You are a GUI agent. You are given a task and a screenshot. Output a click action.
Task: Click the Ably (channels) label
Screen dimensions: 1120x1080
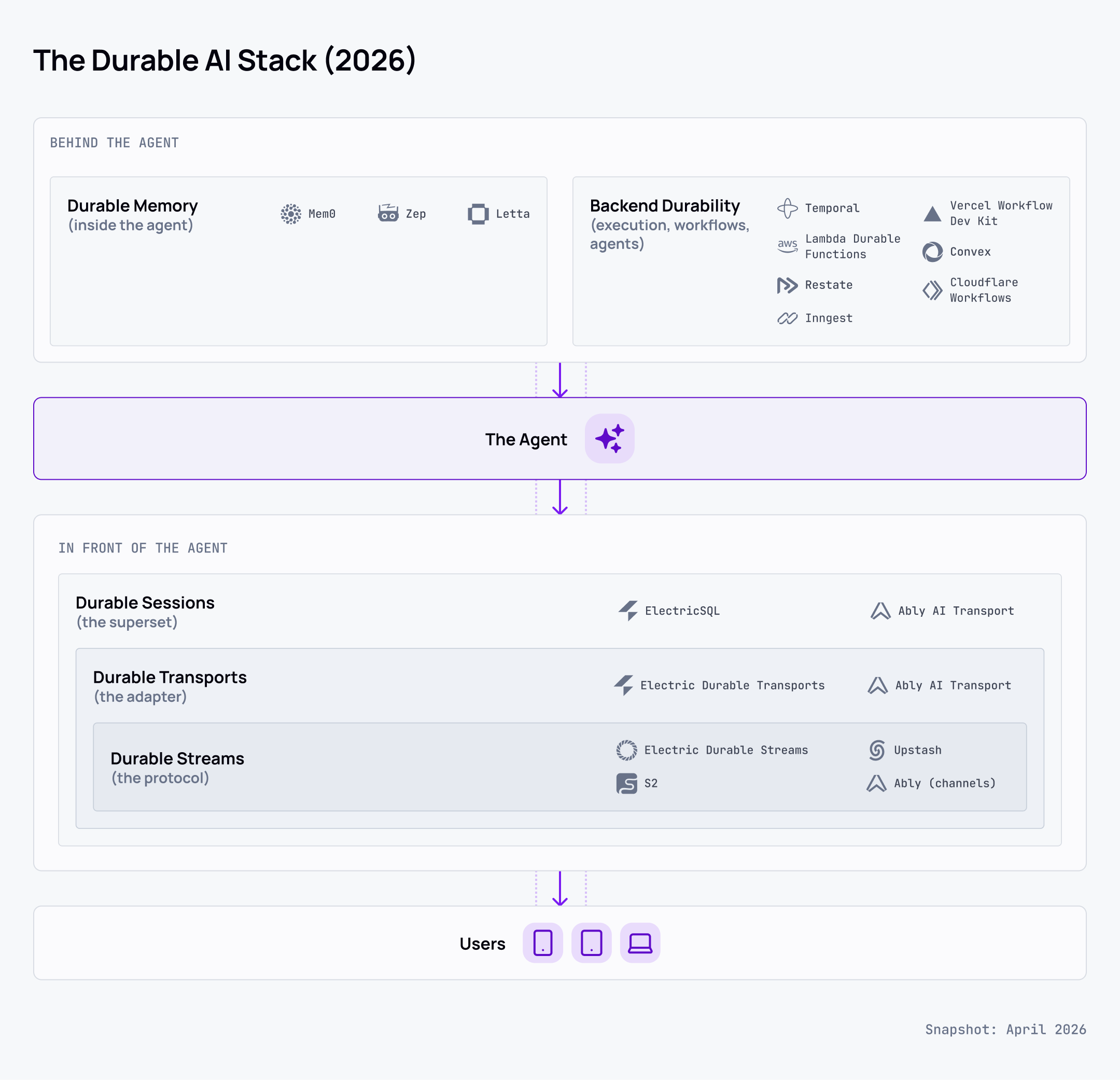945,783
